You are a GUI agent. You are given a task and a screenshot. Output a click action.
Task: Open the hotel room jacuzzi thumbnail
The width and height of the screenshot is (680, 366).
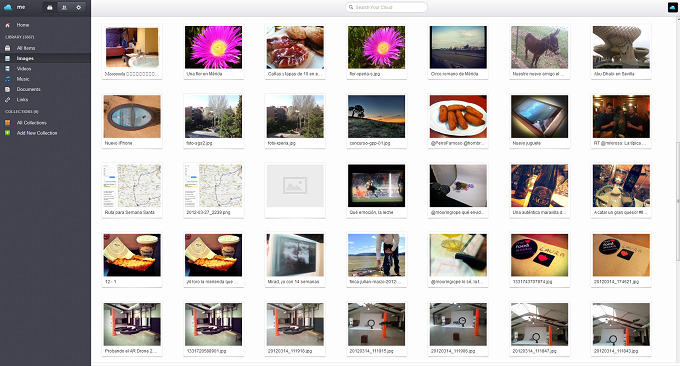tap(132, 47)
